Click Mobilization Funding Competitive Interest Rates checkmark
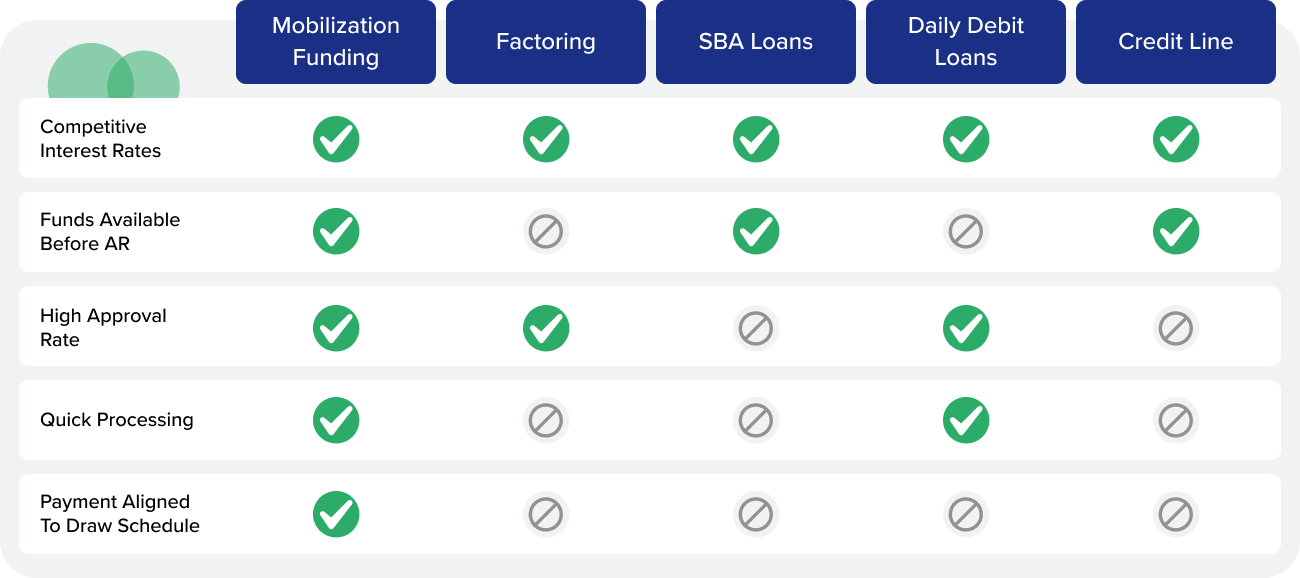This screenshot has width=1300, height=578. click(336, 139)
